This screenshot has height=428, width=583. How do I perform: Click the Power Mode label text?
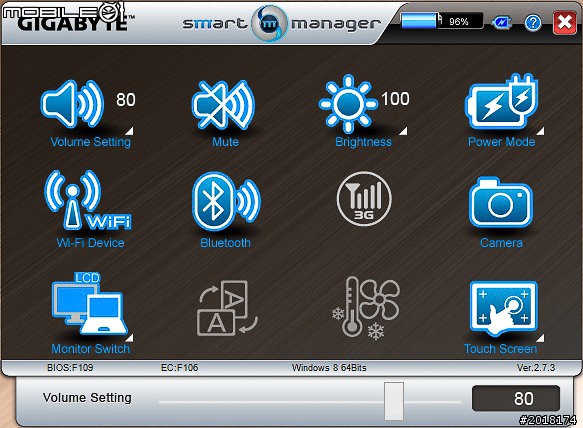(x=501, y=142)
